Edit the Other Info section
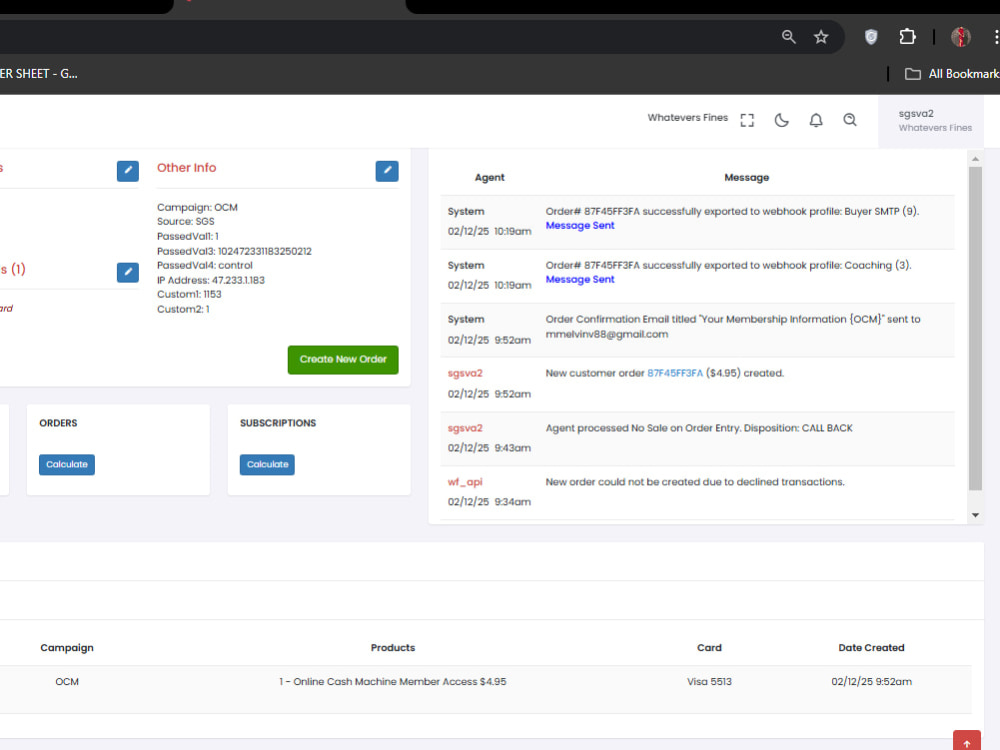 tap(386, 170)
